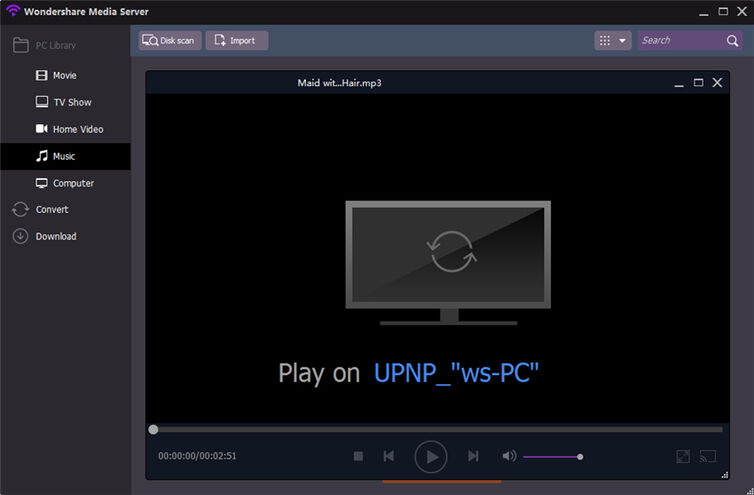Click the elapsed time 00:00:00/00:02:51 text
This screenshot has width=754, height=495.
pyautogui.click(x=197, y=456)
